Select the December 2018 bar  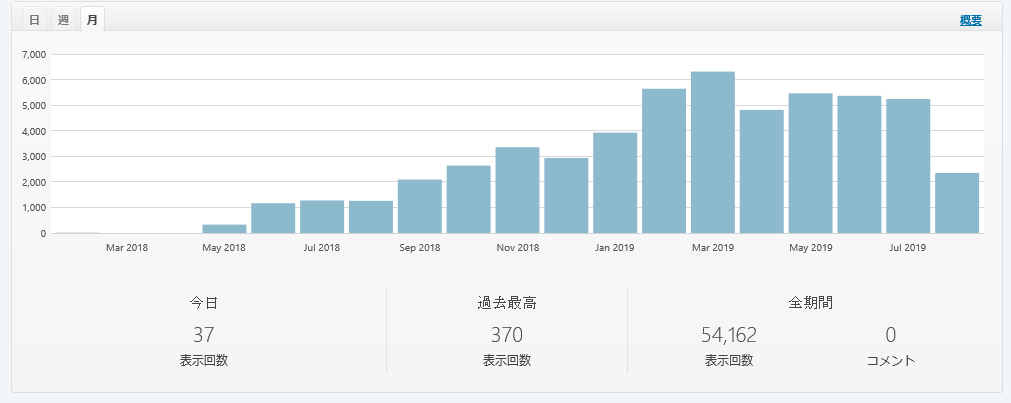coord(566,195)
